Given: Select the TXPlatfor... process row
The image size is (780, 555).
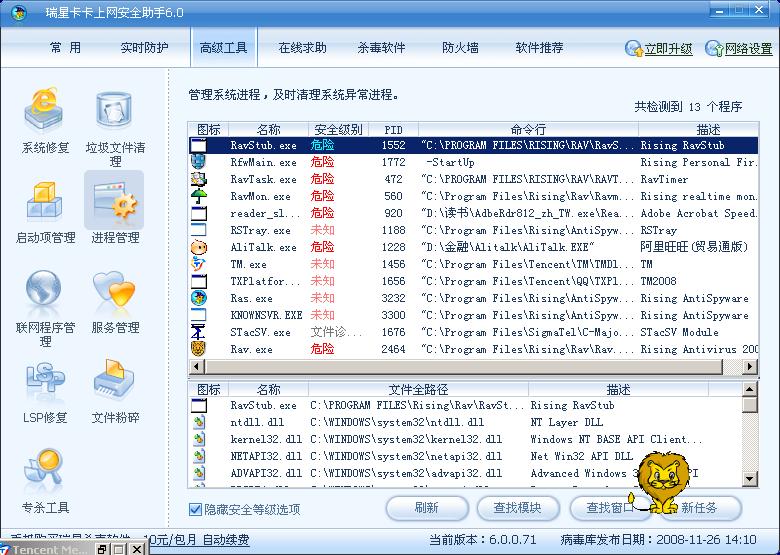Looking at the screenshot, I should click(473, 281).
